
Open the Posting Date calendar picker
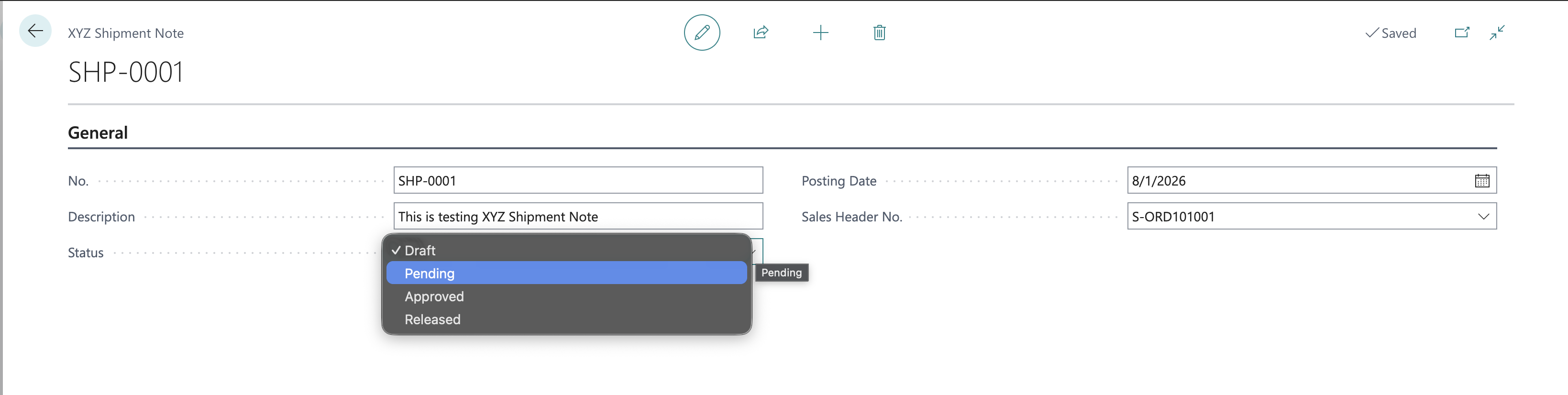(1481, 181)
